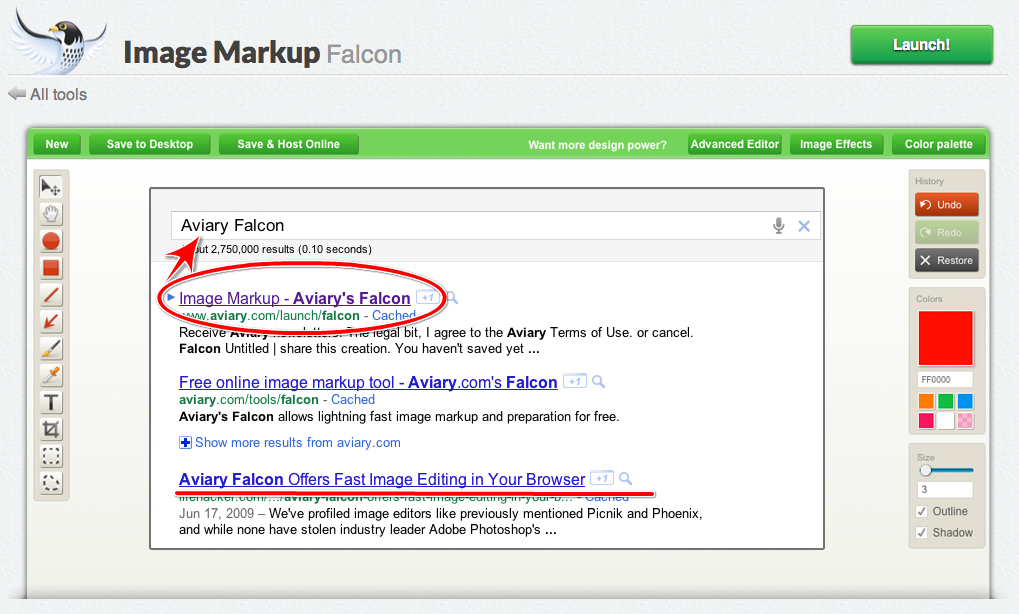Select the hand pan tool
This screenshot has width=1019, height=614.
click(51, 214)
